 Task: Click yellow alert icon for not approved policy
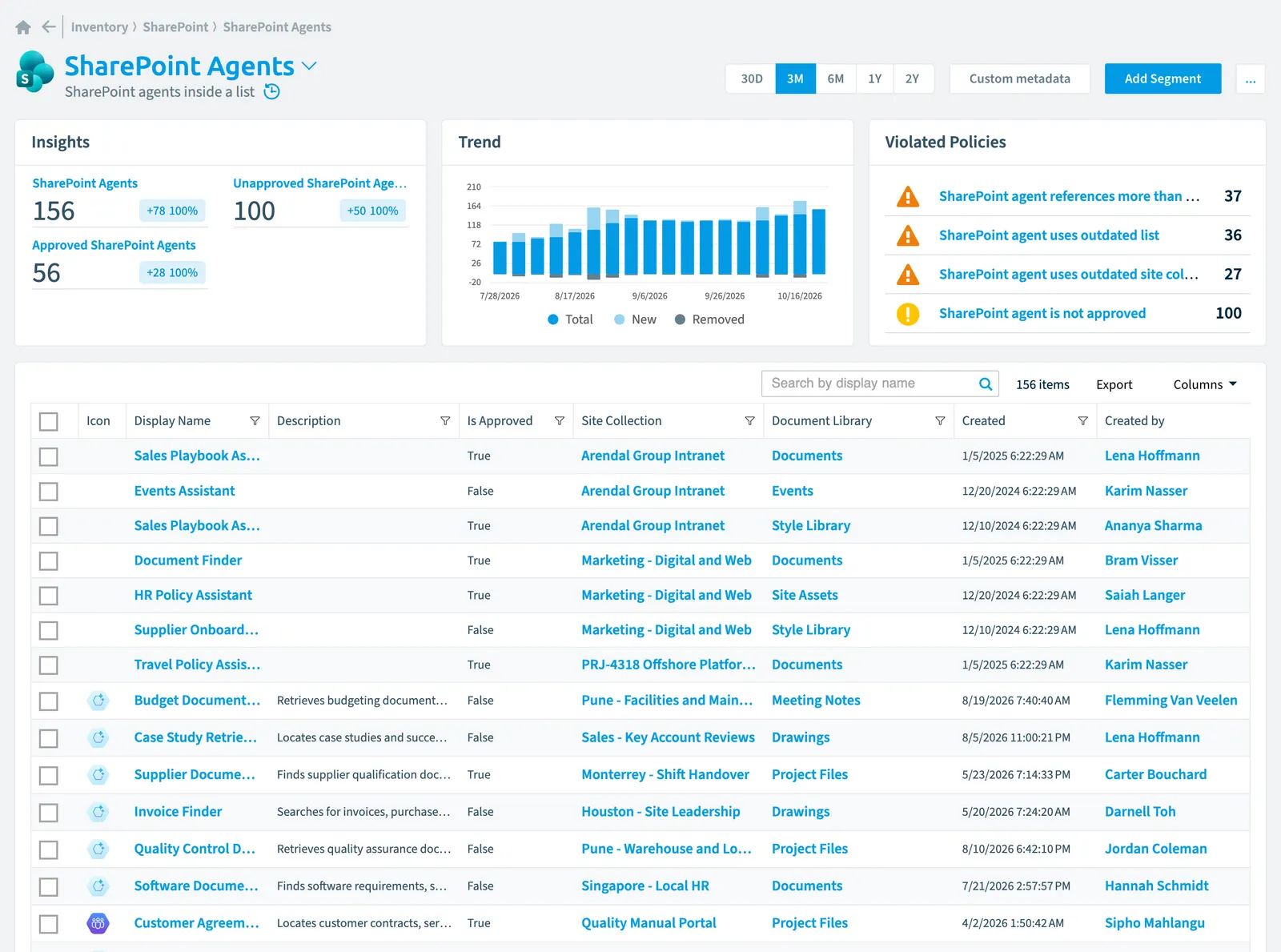tap(908, 314)
